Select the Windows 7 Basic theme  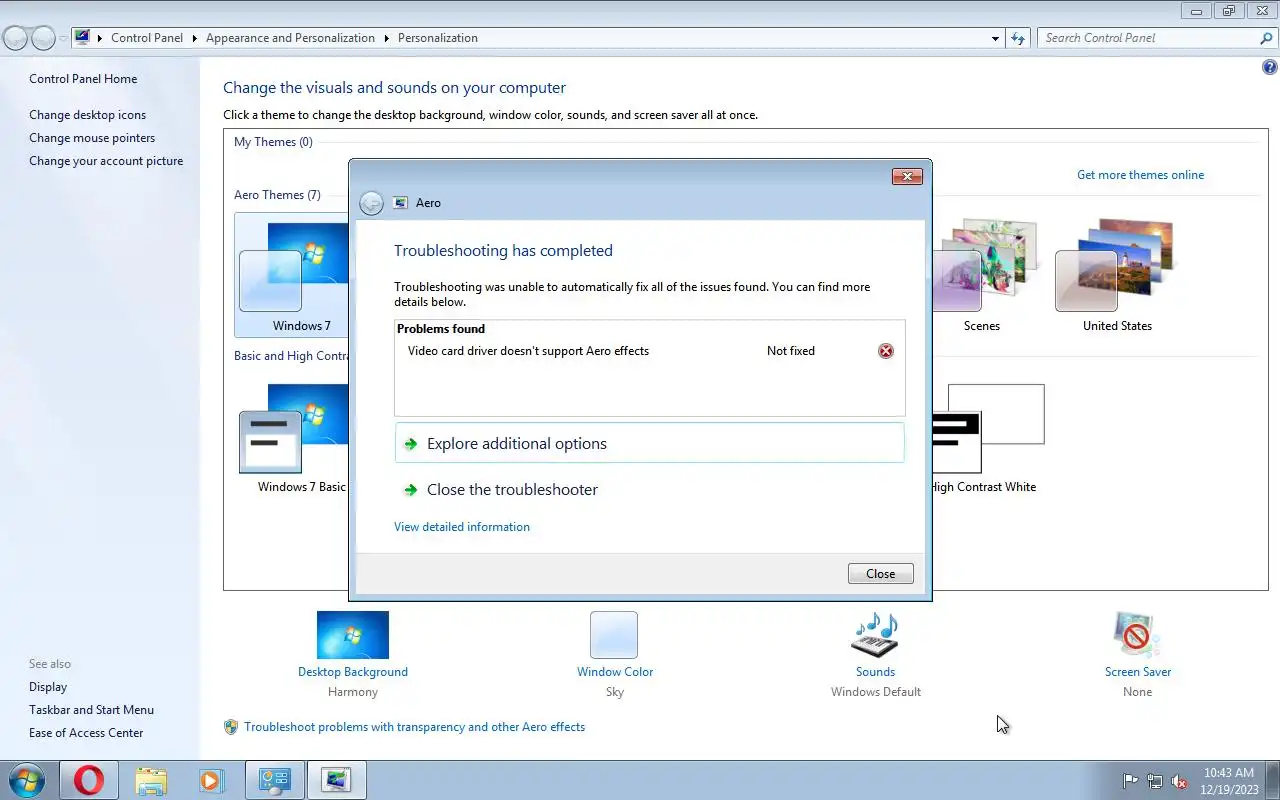coord(292,438)
